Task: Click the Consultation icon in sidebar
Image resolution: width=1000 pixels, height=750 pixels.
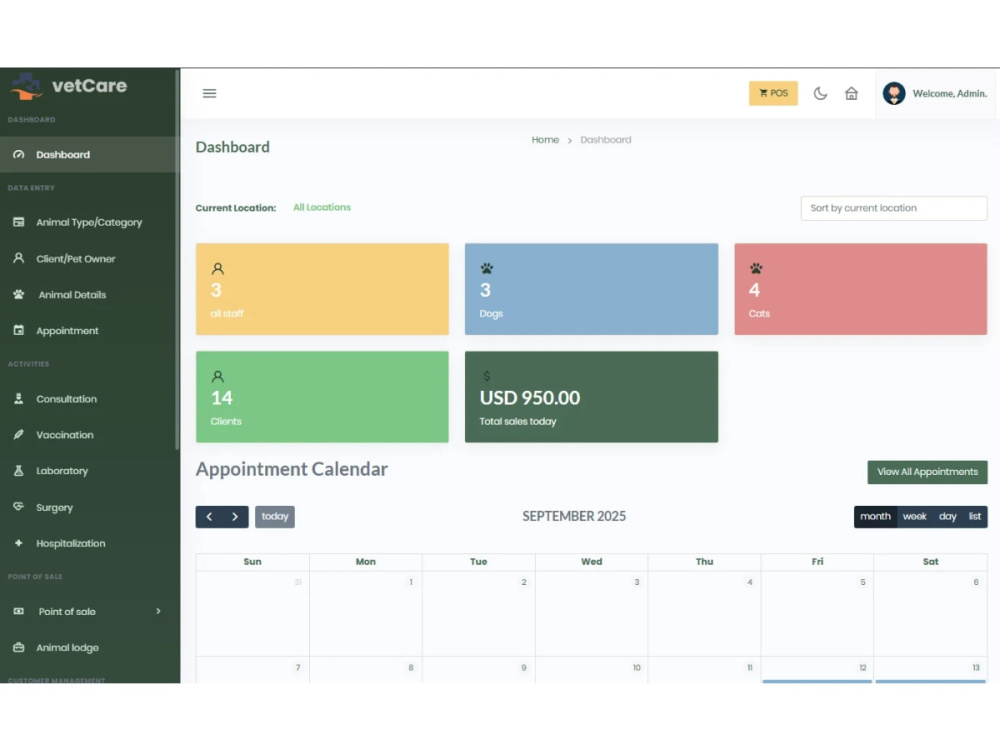Action: (18, 399)
